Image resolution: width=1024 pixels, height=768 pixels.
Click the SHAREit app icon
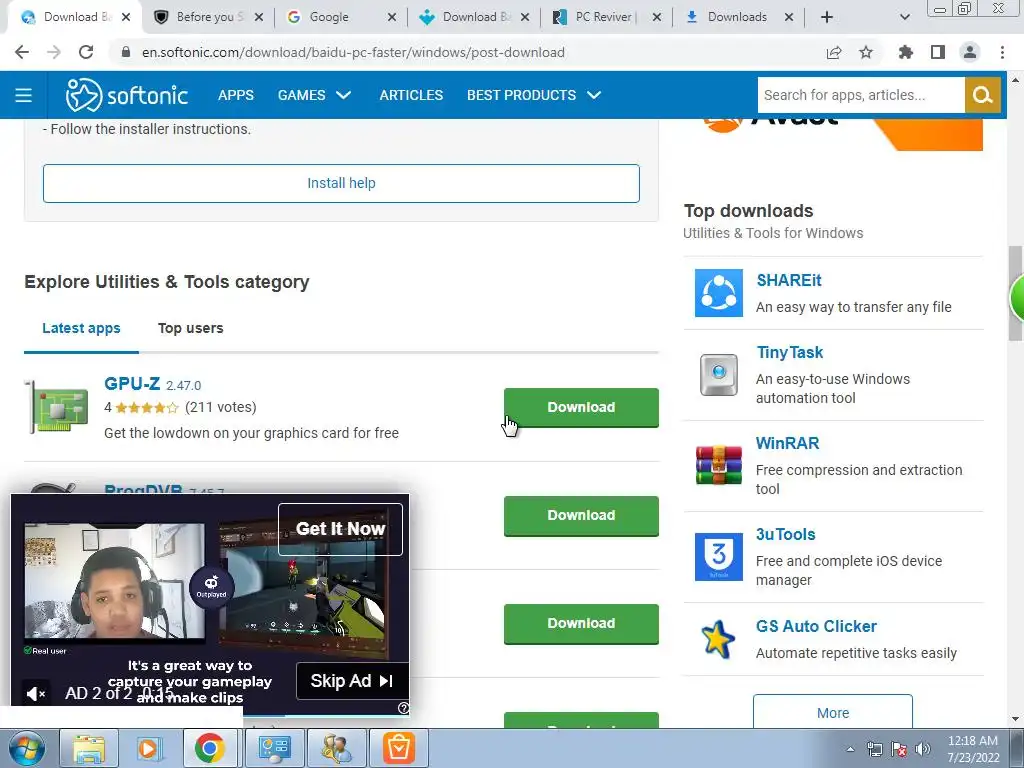[x=718, y=293]
